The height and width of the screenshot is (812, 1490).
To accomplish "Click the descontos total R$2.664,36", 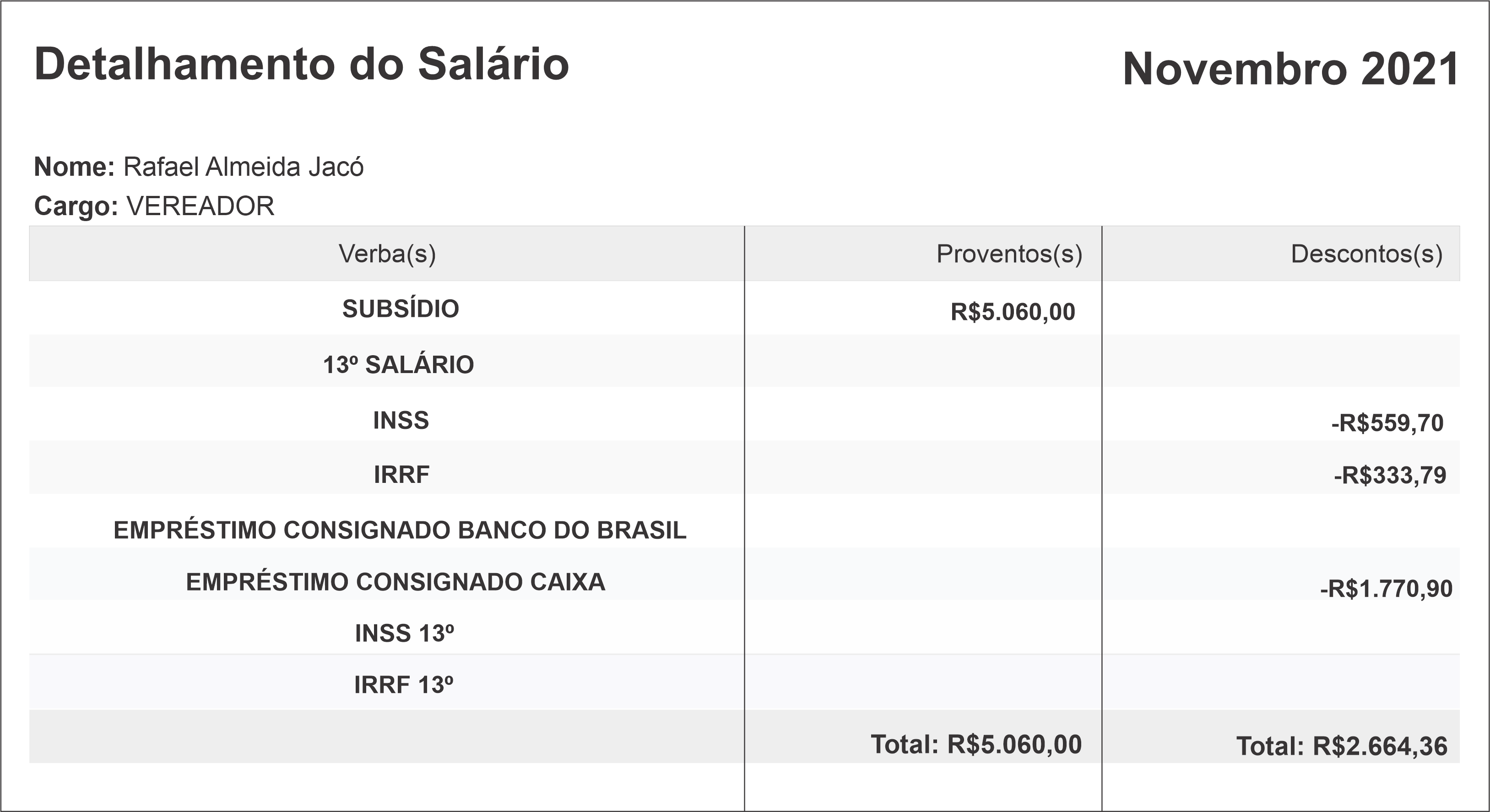I will click(x=1341, y=747).
